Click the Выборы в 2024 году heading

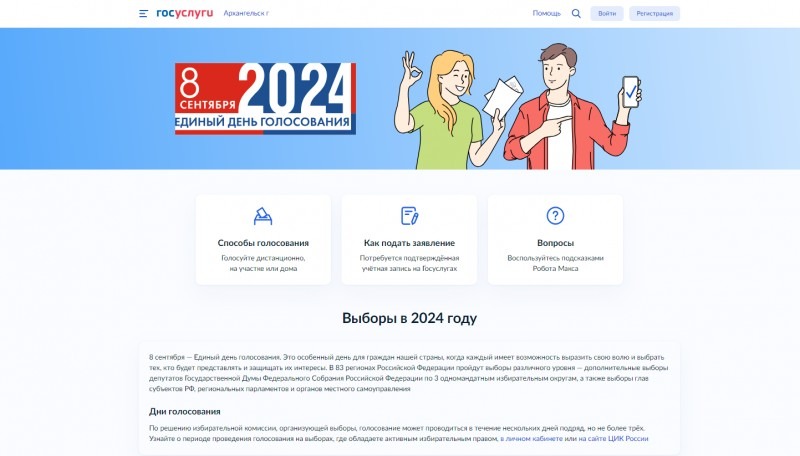click(x=409, y=318)
